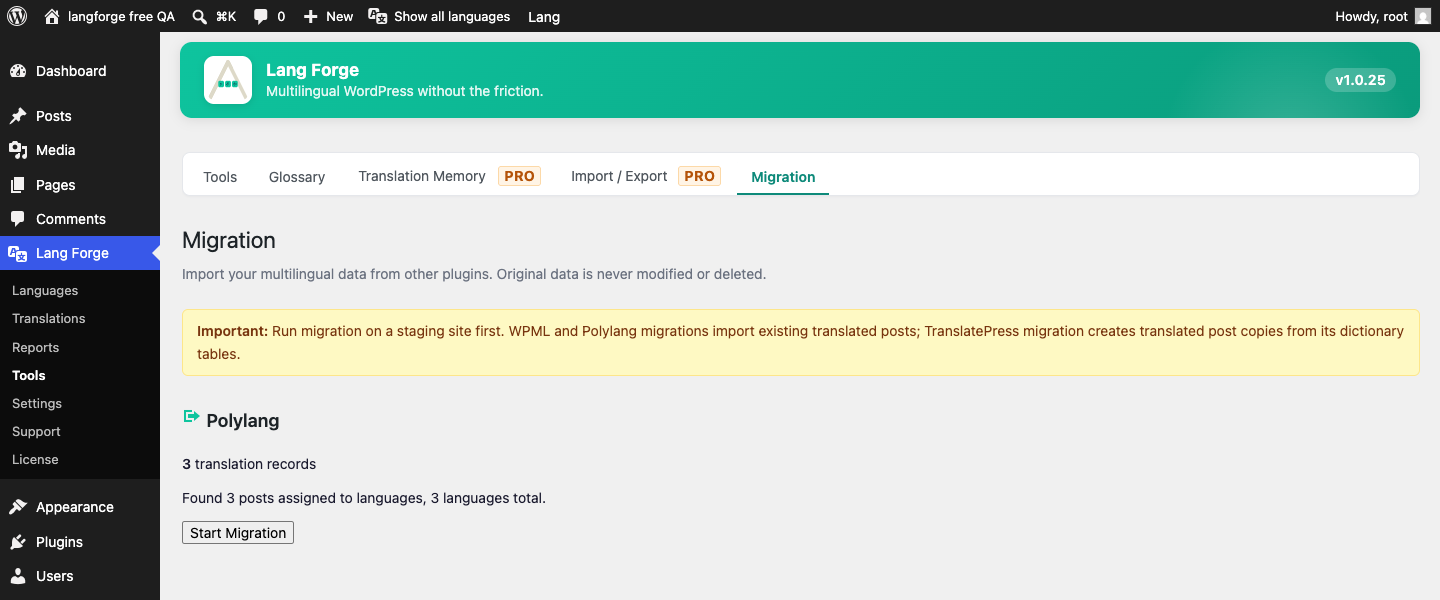Open the comments bubble icon in admin bar
Viewport: 1440px width, 600px height.
260,17
